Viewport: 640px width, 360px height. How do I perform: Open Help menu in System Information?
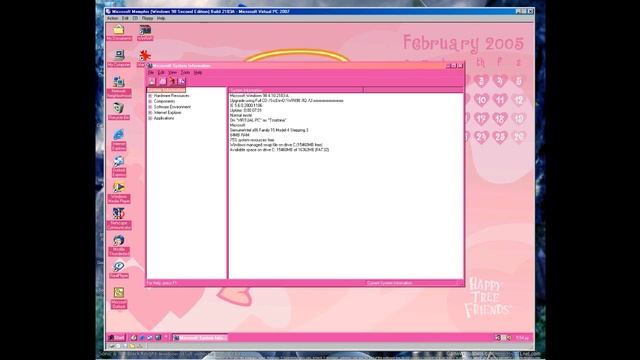(198, 73)
